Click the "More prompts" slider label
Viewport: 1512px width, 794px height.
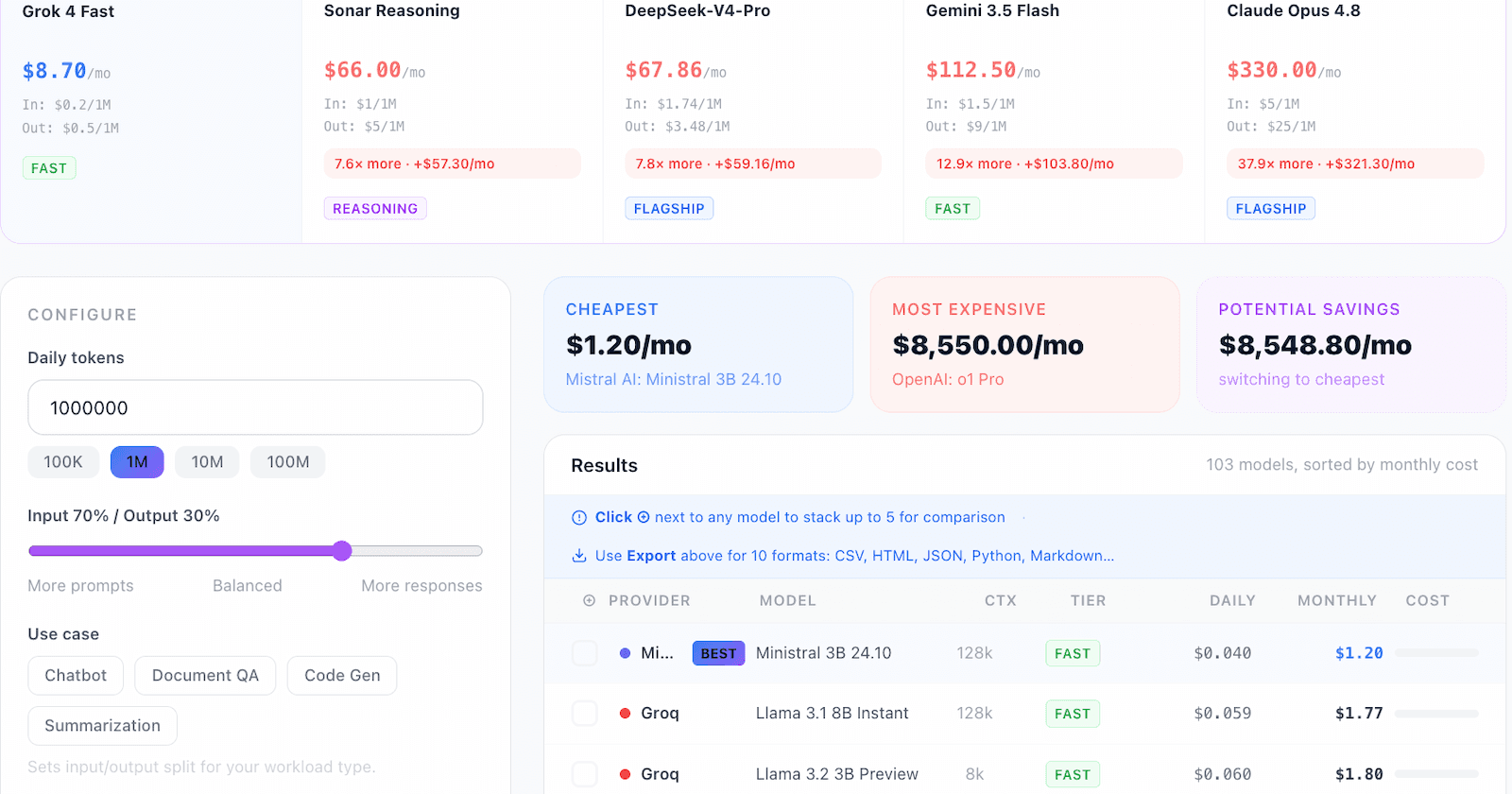(80, 586)
